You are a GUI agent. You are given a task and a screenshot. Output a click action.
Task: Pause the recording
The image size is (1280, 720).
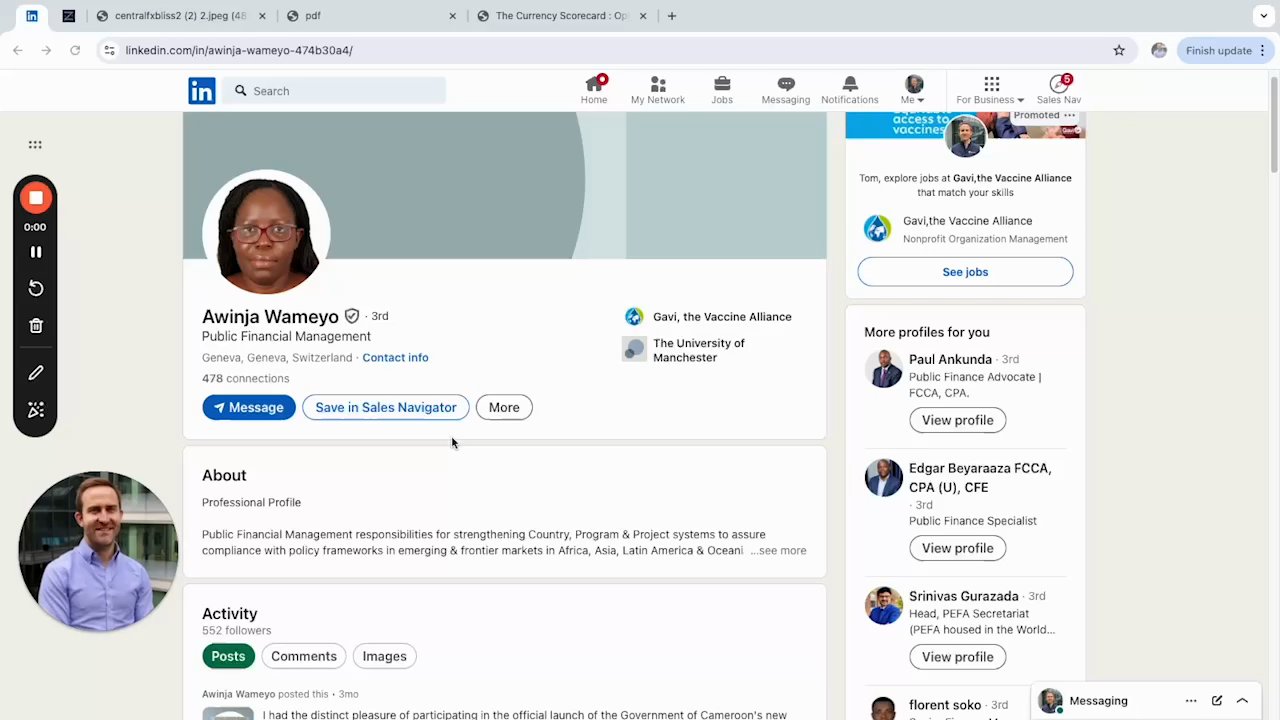click(x=36, y=252)
